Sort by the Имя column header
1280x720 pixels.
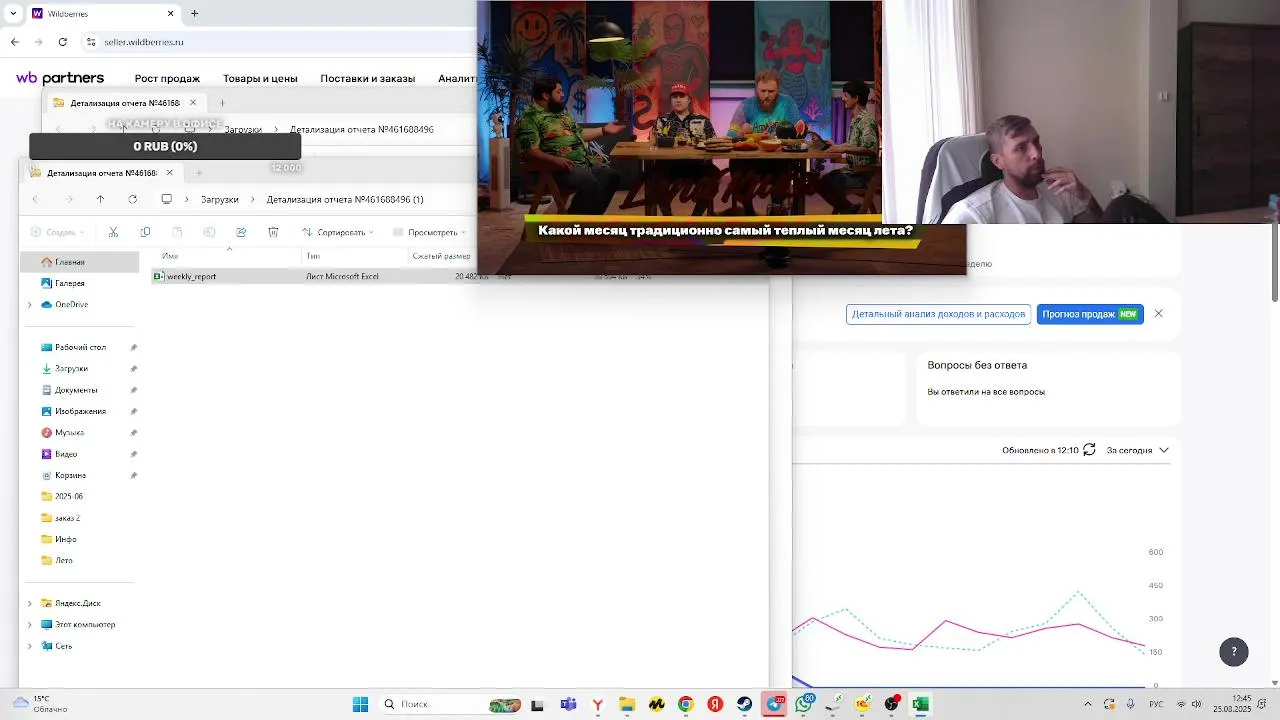[x=170, y=256]
